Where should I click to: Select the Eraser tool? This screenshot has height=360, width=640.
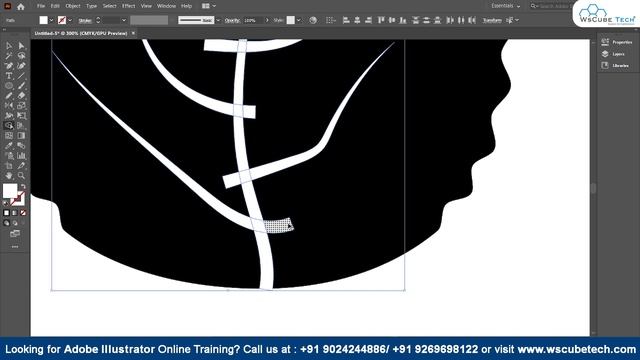pyautogui.click(x=21, y=96)
